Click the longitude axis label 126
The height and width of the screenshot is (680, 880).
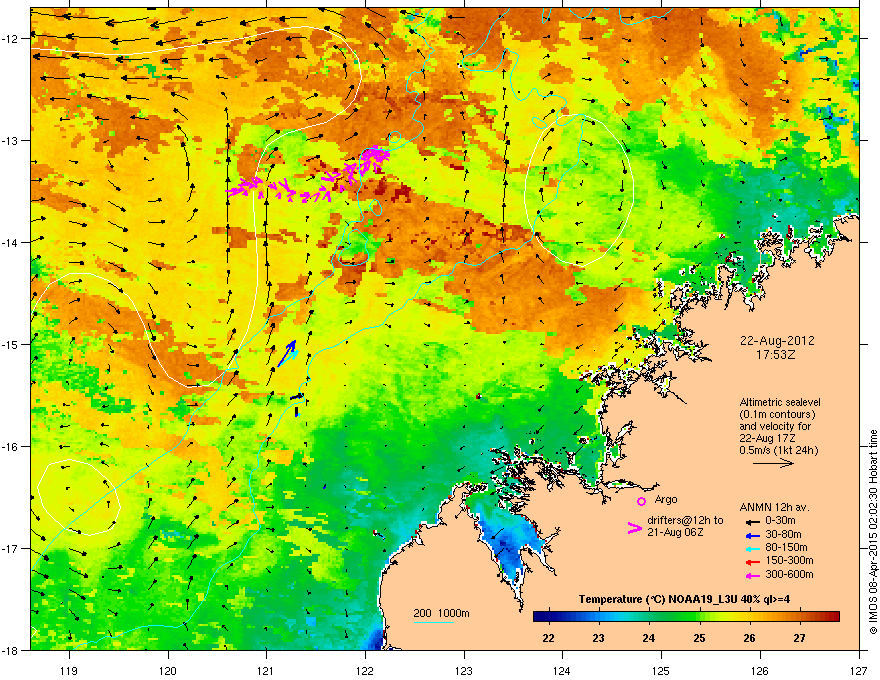(760, 670)
